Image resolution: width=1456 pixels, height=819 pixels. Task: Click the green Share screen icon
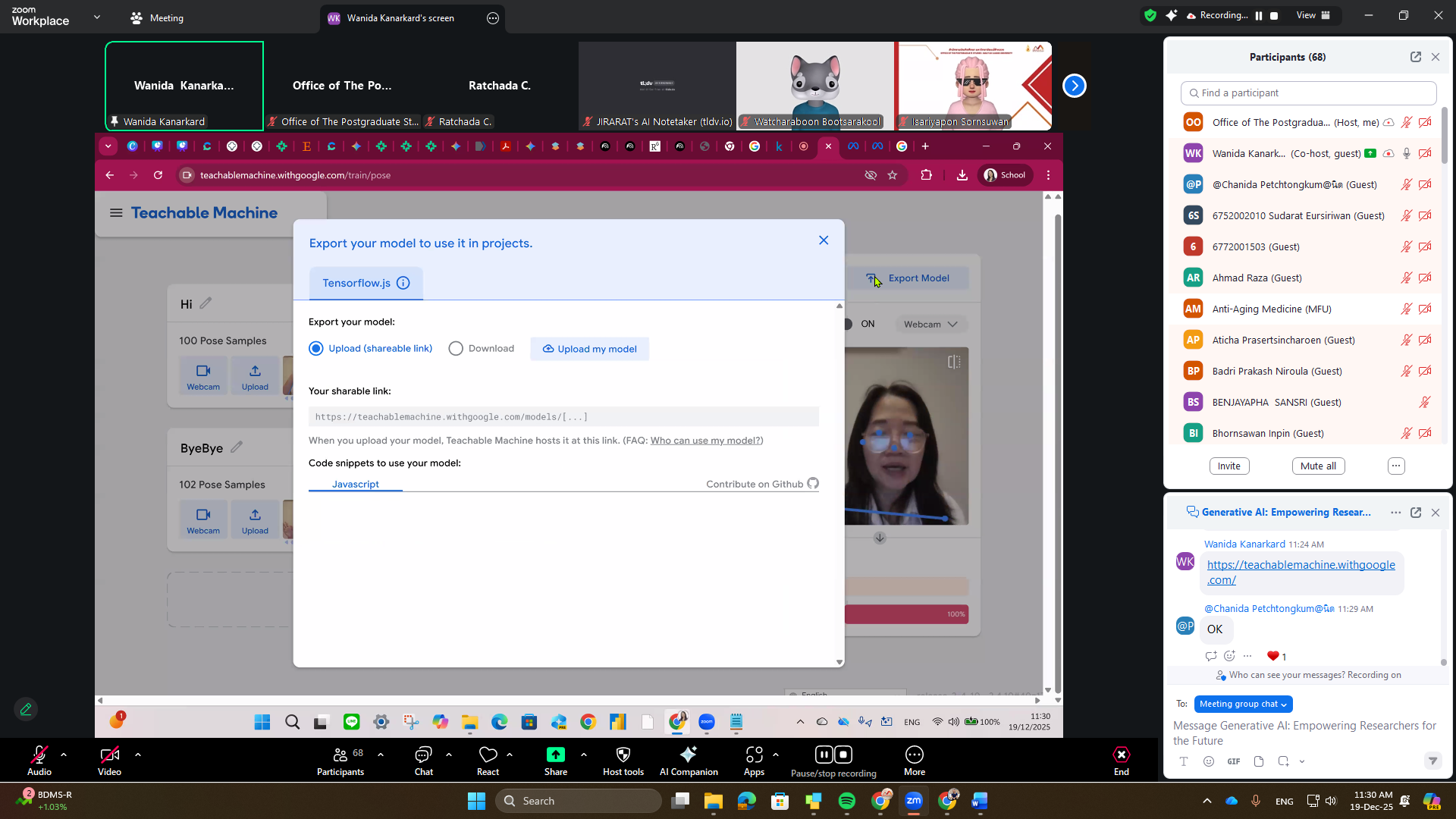(x=555, y=755)
